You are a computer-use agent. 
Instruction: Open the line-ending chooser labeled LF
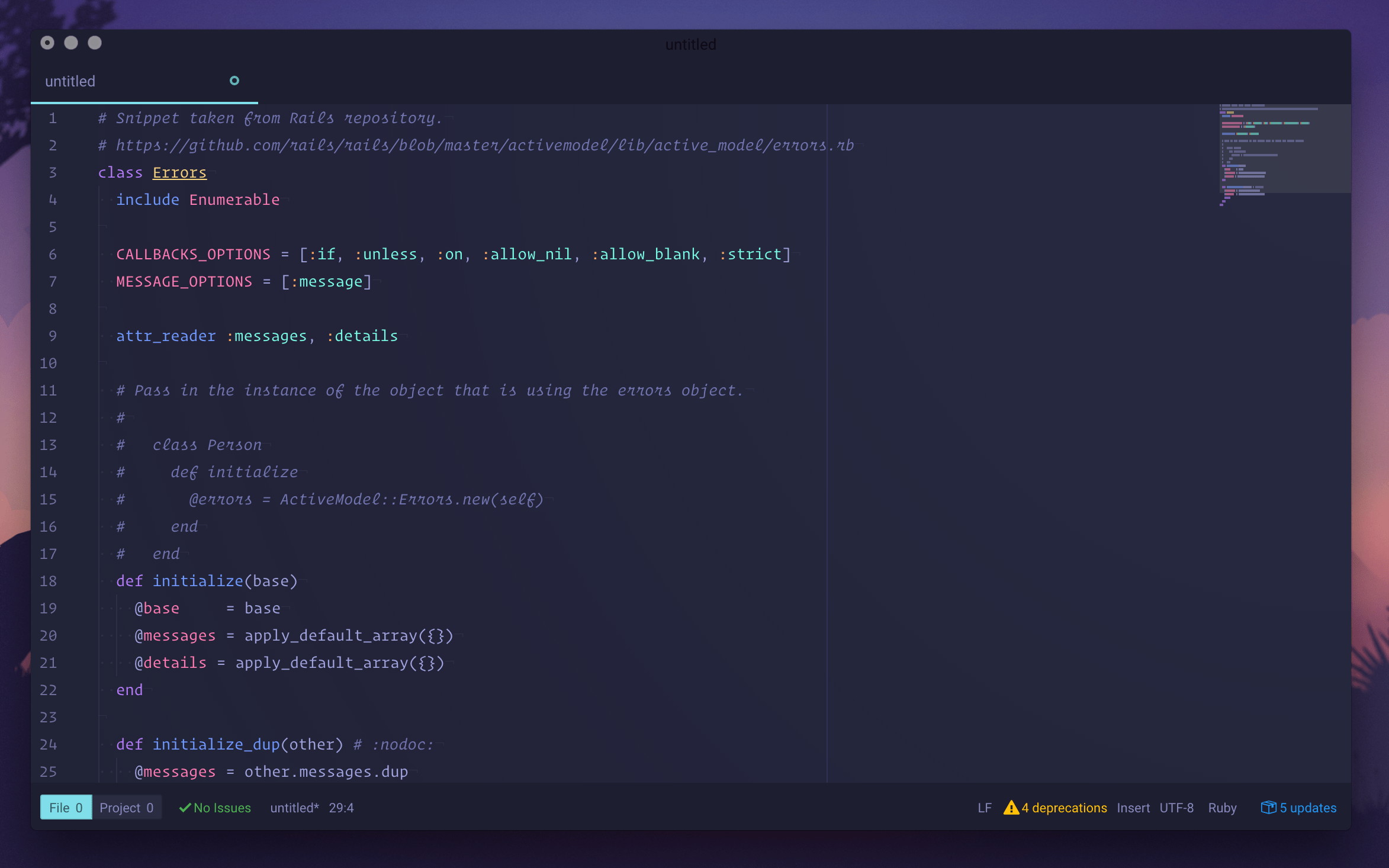pos(984,807)
